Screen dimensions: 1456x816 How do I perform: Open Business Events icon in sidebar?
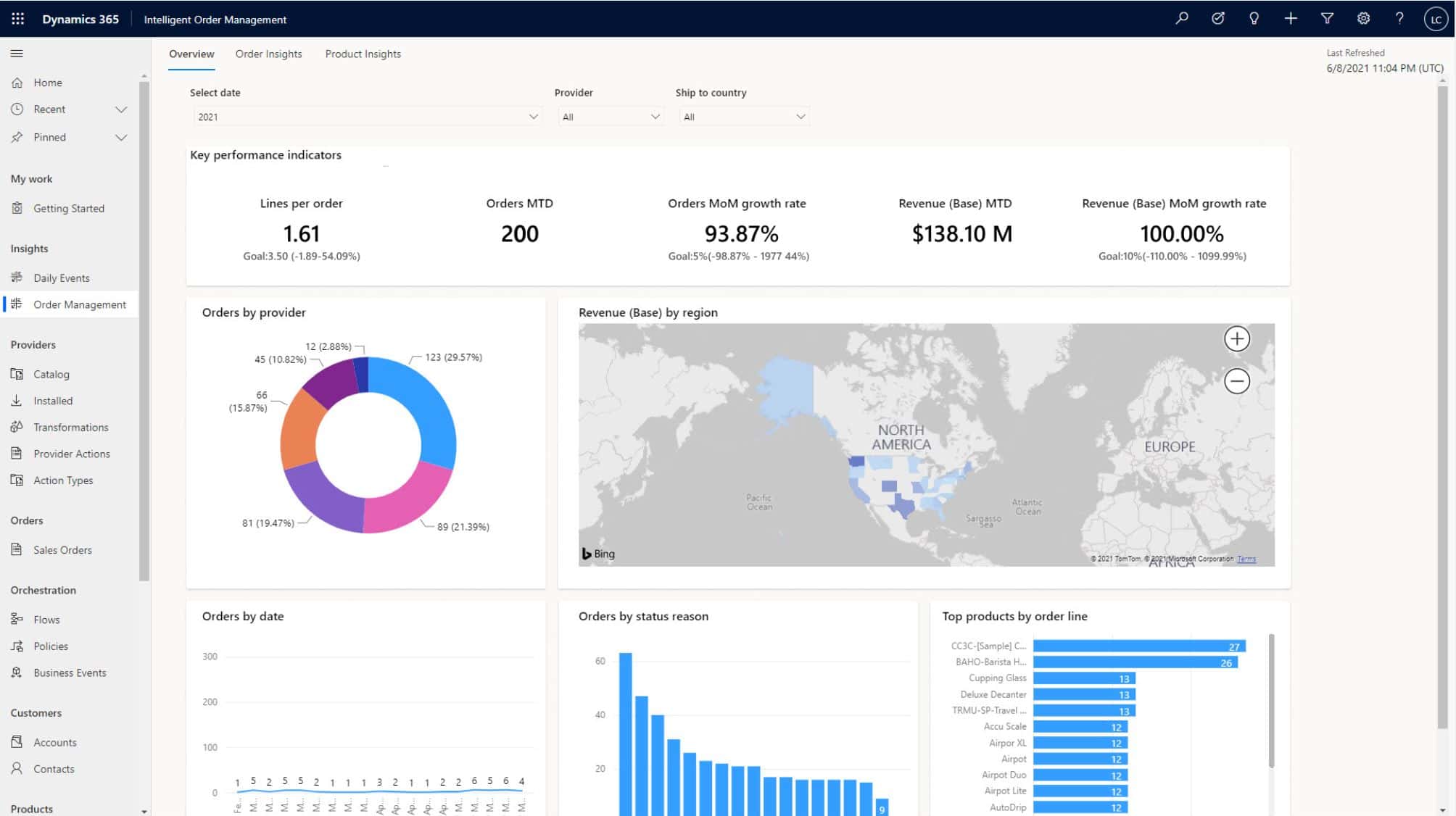point(17,672)
